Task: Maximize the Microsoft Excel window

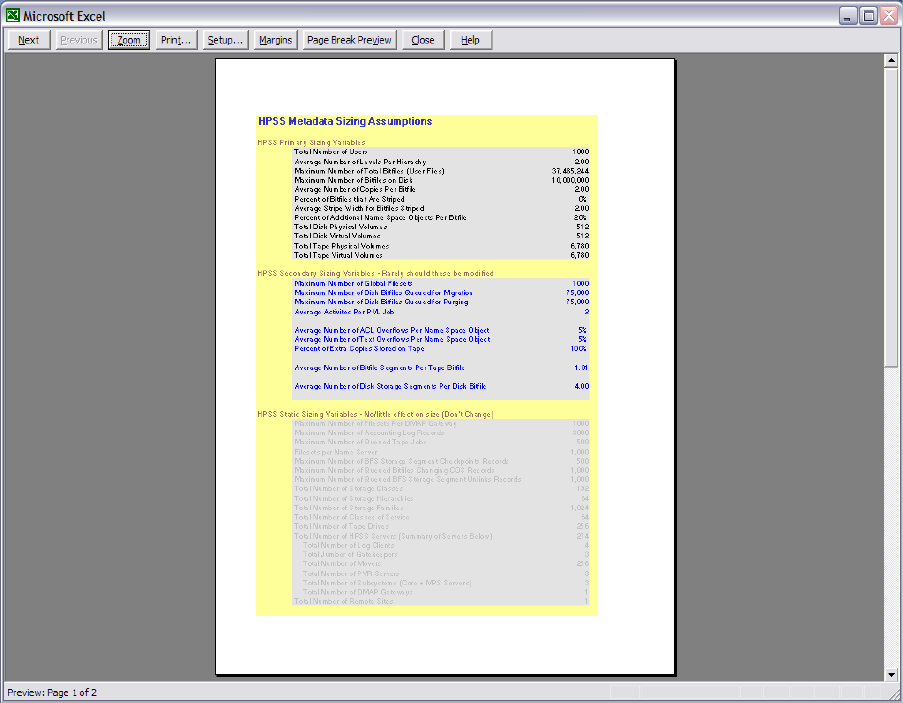Action: tap(868, 16)
